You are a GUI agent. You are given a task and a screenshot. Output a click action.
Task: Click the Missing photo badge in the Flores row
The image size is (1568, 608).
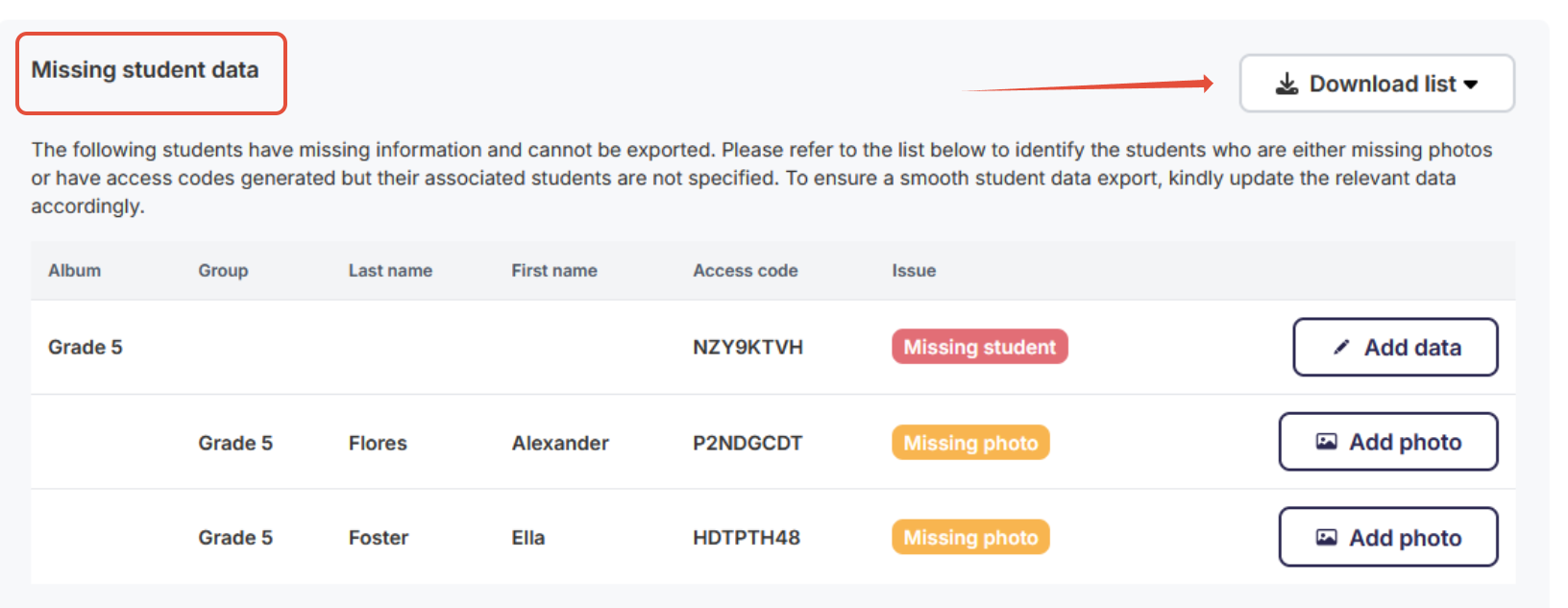(x=969, y=442)
